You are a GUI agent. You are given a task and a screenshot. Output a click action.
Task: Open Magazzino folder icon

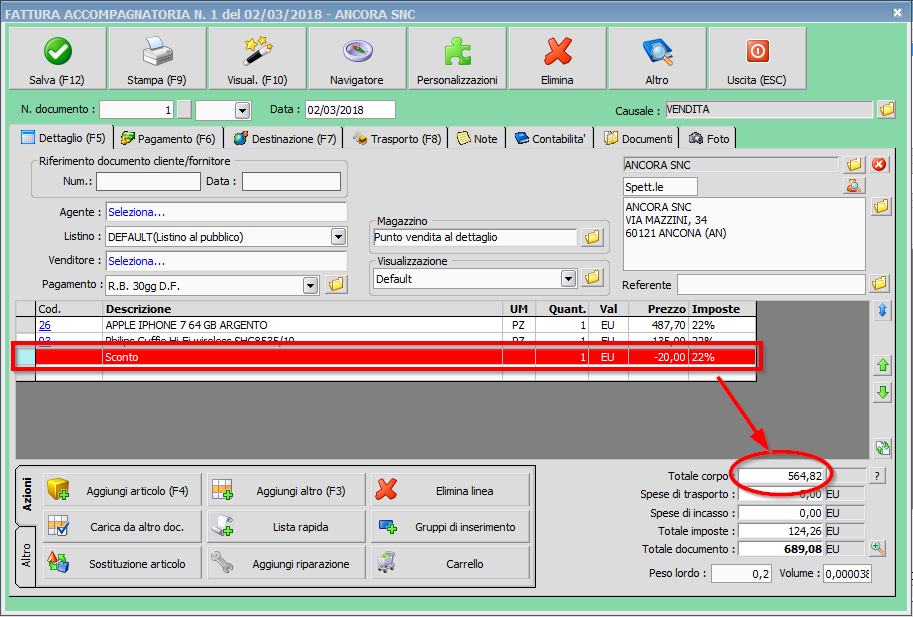coord(592,237)
